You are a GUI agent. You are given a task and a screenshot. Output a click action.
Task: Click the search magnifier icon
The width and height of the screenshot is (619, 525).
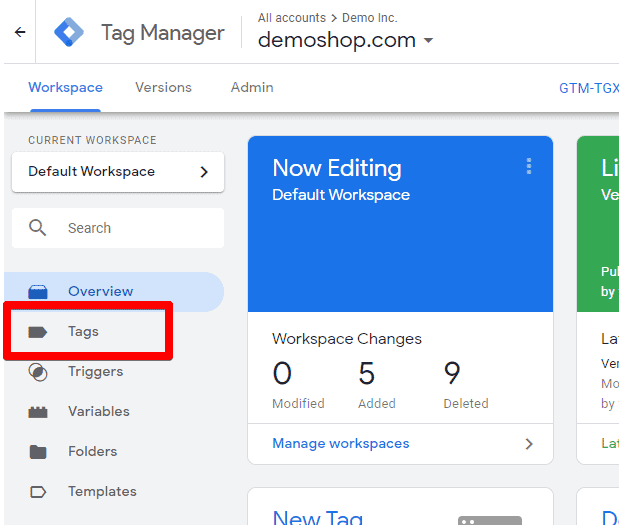click(38, 228)
